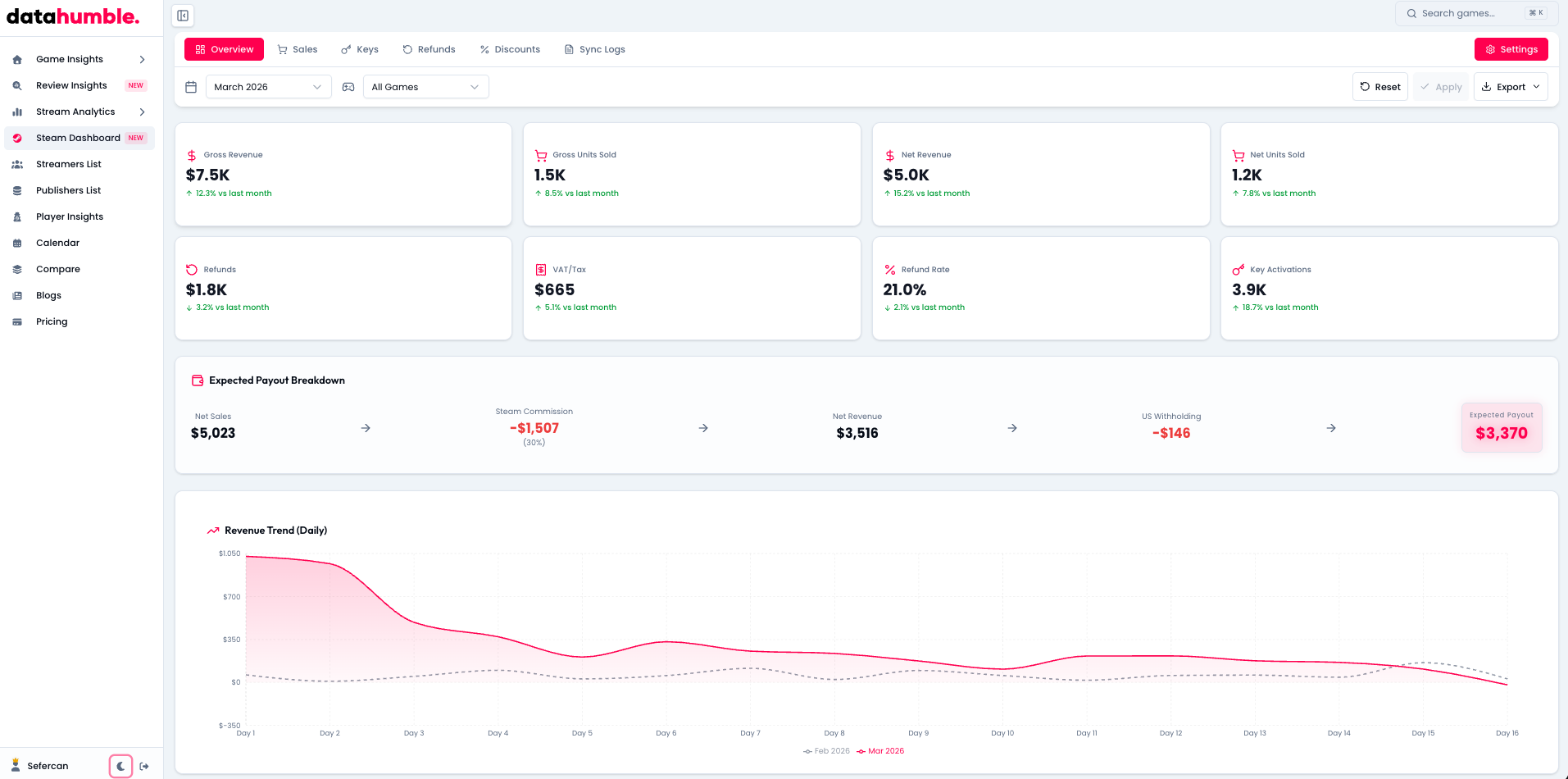
Task: Click the Compare sidebar icon
Action: tap(17, 269)
